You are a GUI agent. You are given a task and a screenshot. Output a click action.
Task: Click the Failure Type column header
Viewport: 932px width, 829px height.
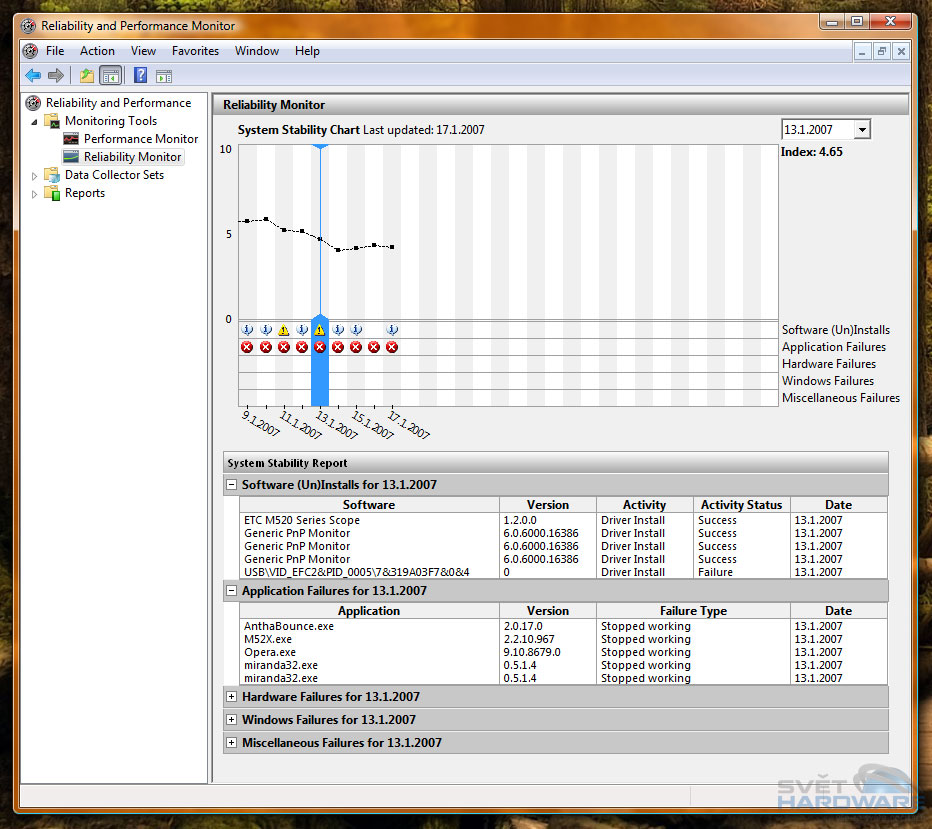point(693,611)
